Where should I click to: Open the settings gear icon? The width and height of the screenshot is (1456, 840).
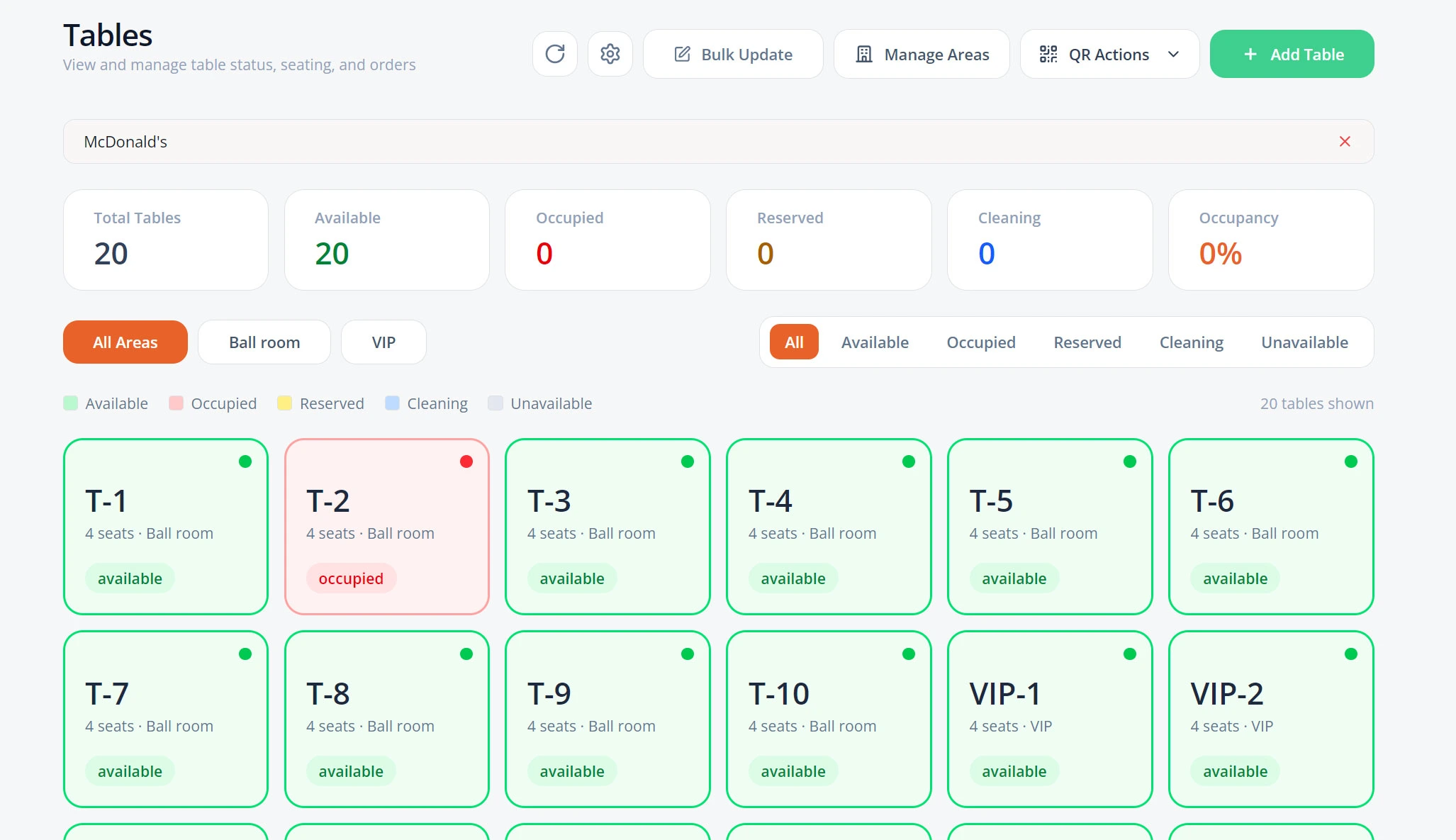(x=610, y=54)
